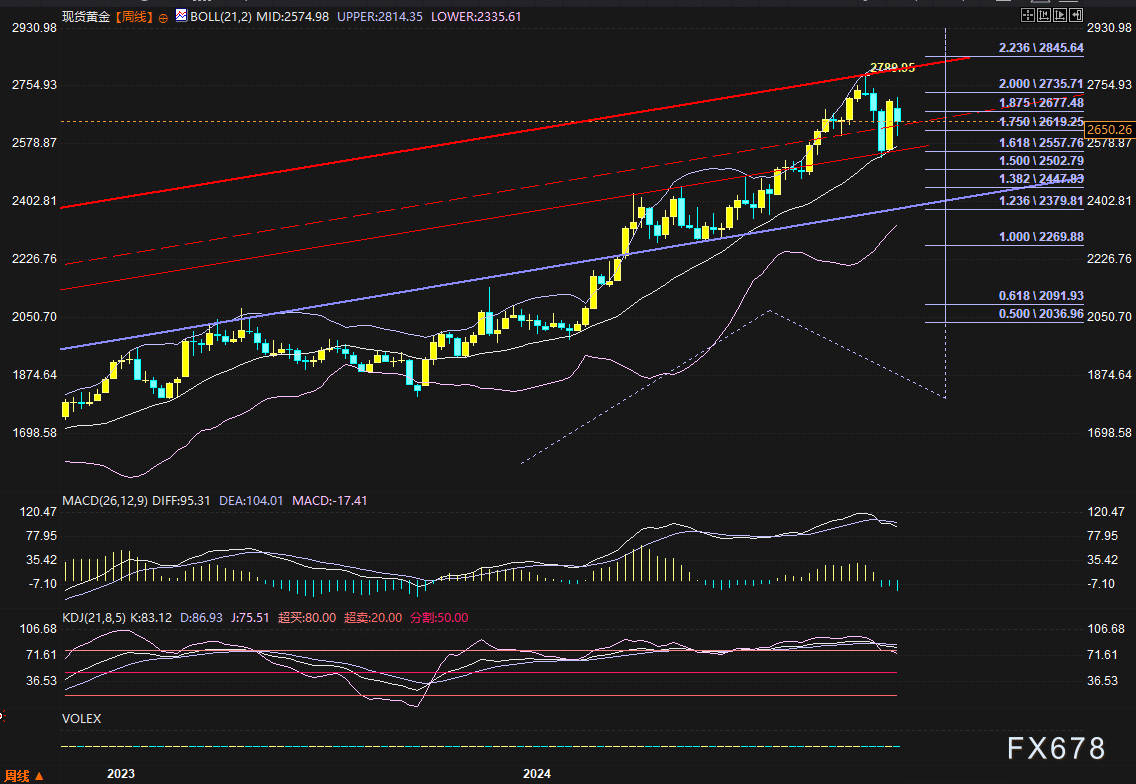Click the orange 【周线】 period label in header

(x=133, y=17)
